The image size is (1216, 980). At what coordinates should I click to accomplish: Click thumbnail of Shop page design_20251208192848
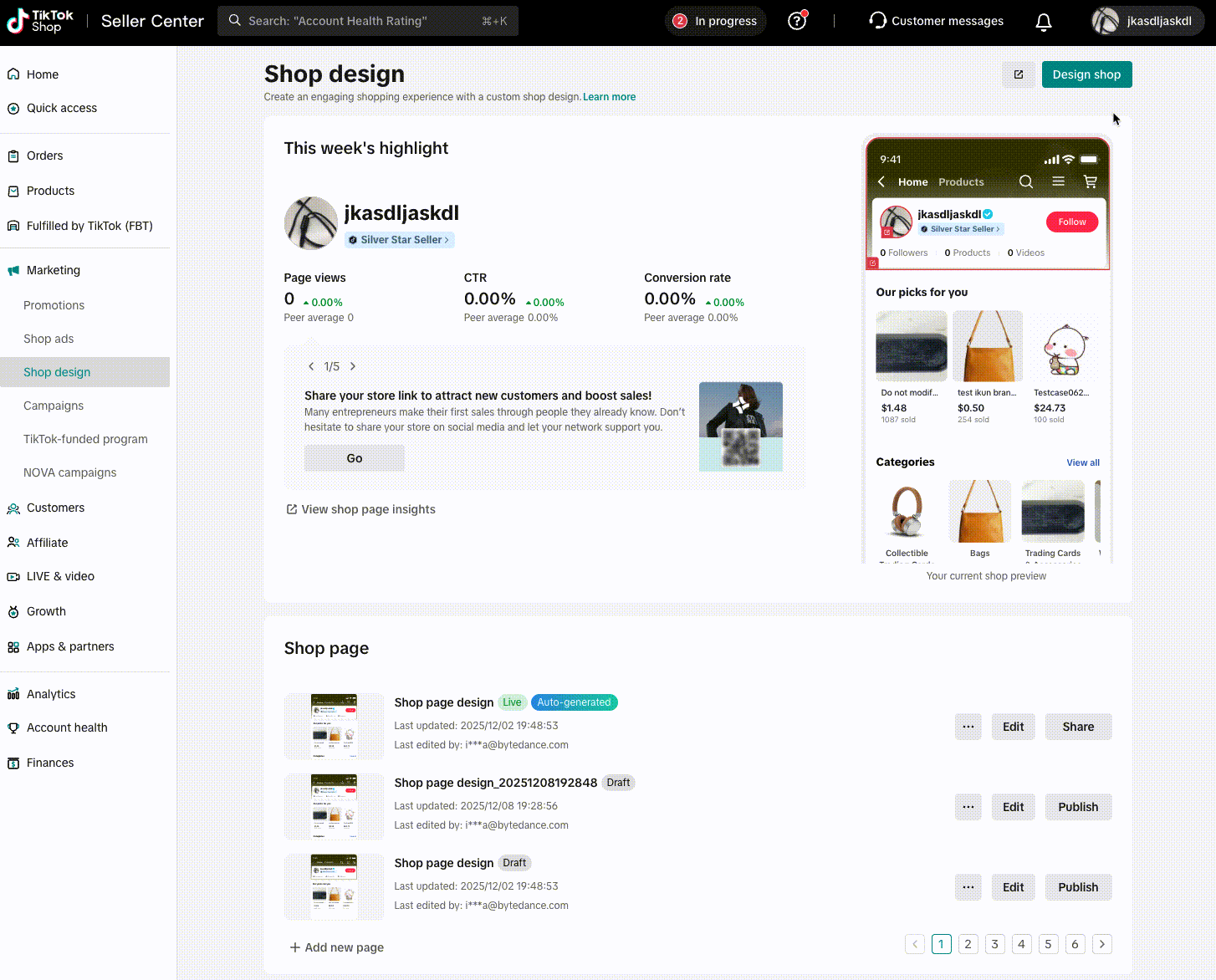[x=335, y=807]
